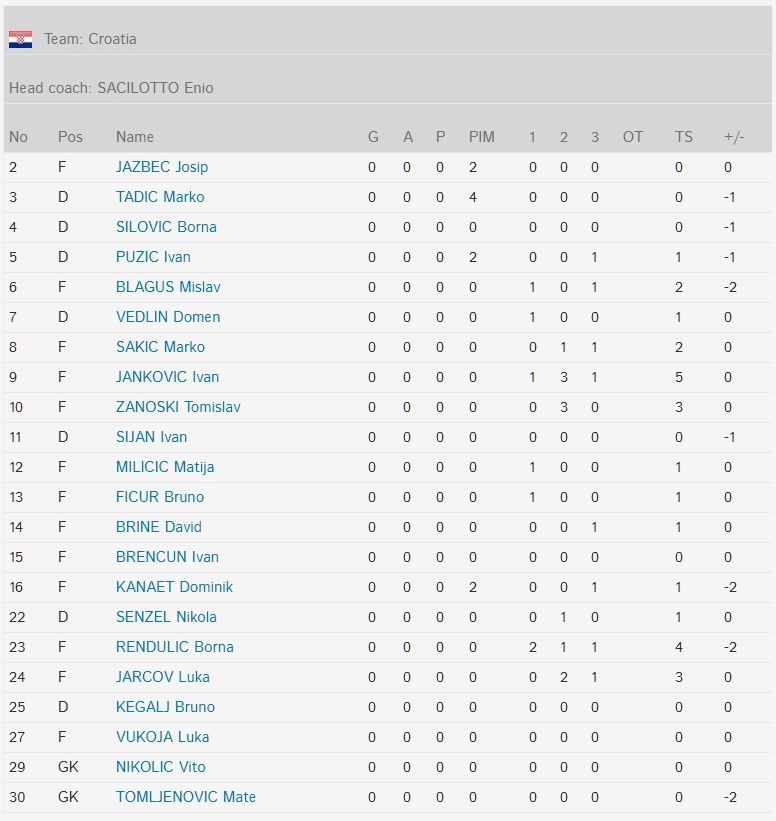View goalkeeper NIKOLIC Vito's page

161,767
